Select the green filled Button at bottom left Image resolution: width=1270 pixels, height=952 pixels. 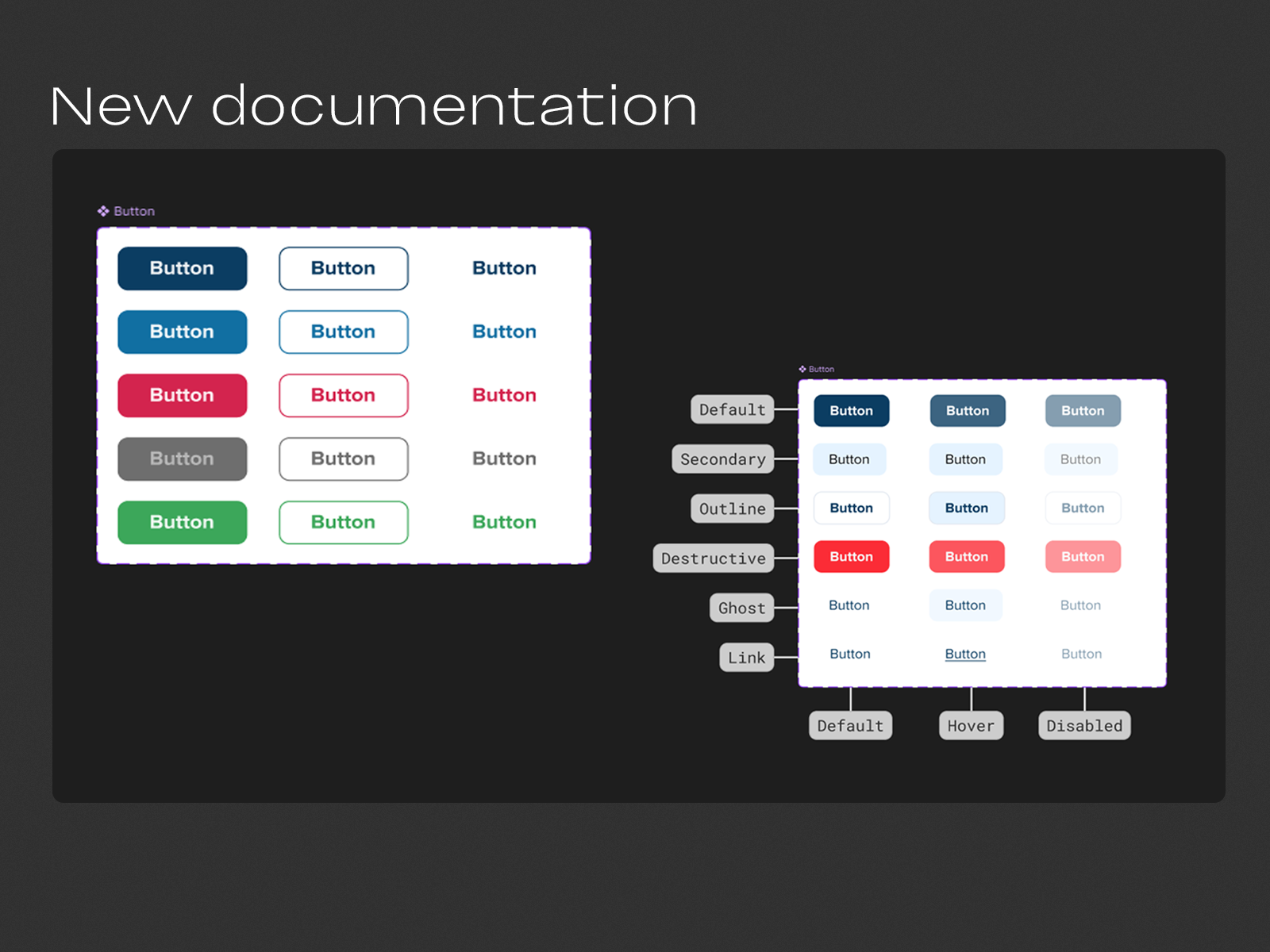(x=182, y=522)
